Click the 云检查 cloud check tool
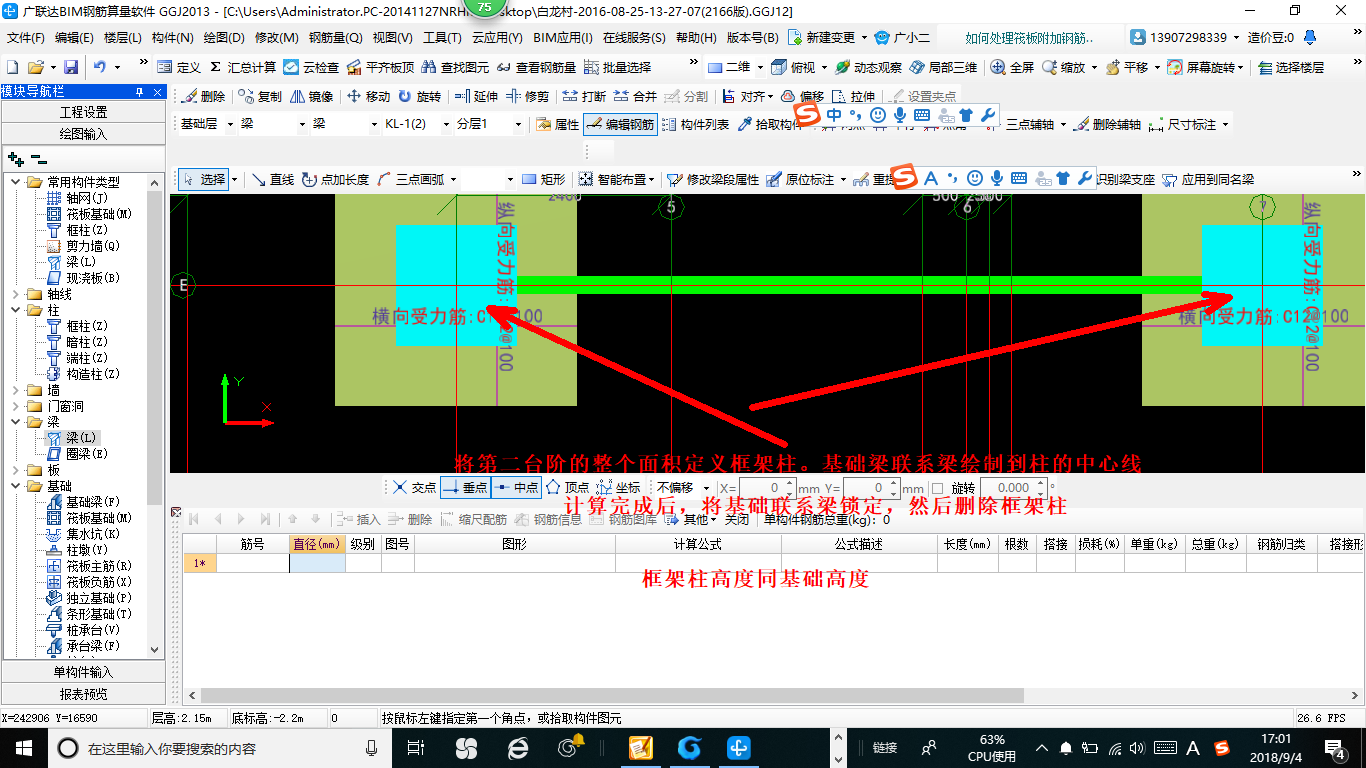This screenshot has height=768, width=1366. 311,67
